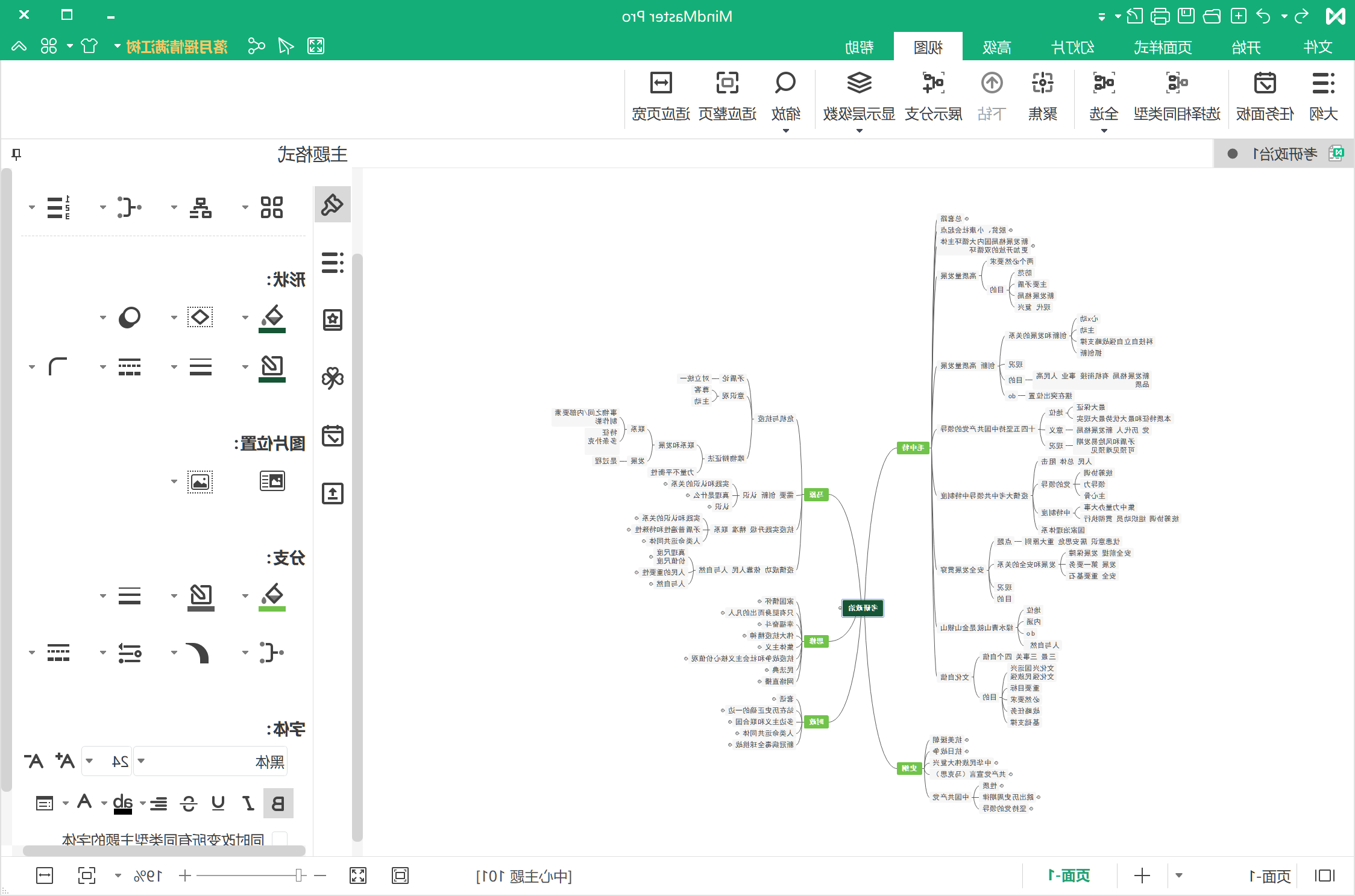Toggle the page panel icon in status bar
This screenshot has height=896, width=1355.
pyautogui.click(x=1325, y=876)
